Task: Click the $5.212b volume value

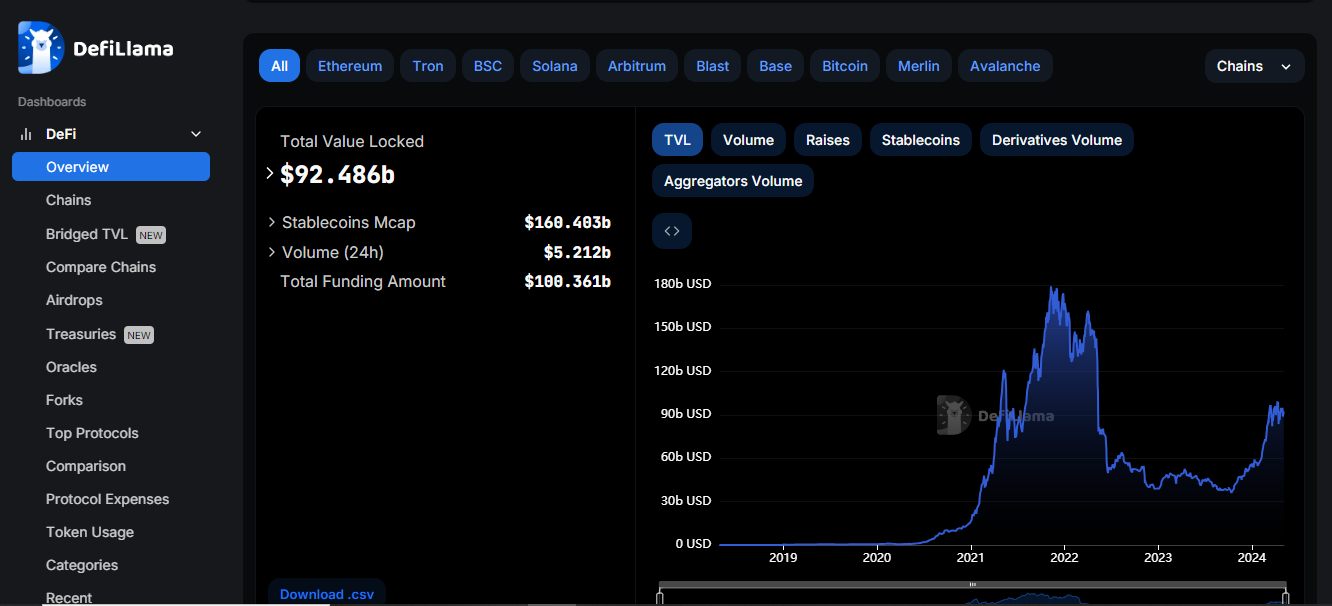Action: tap(577, 252)
